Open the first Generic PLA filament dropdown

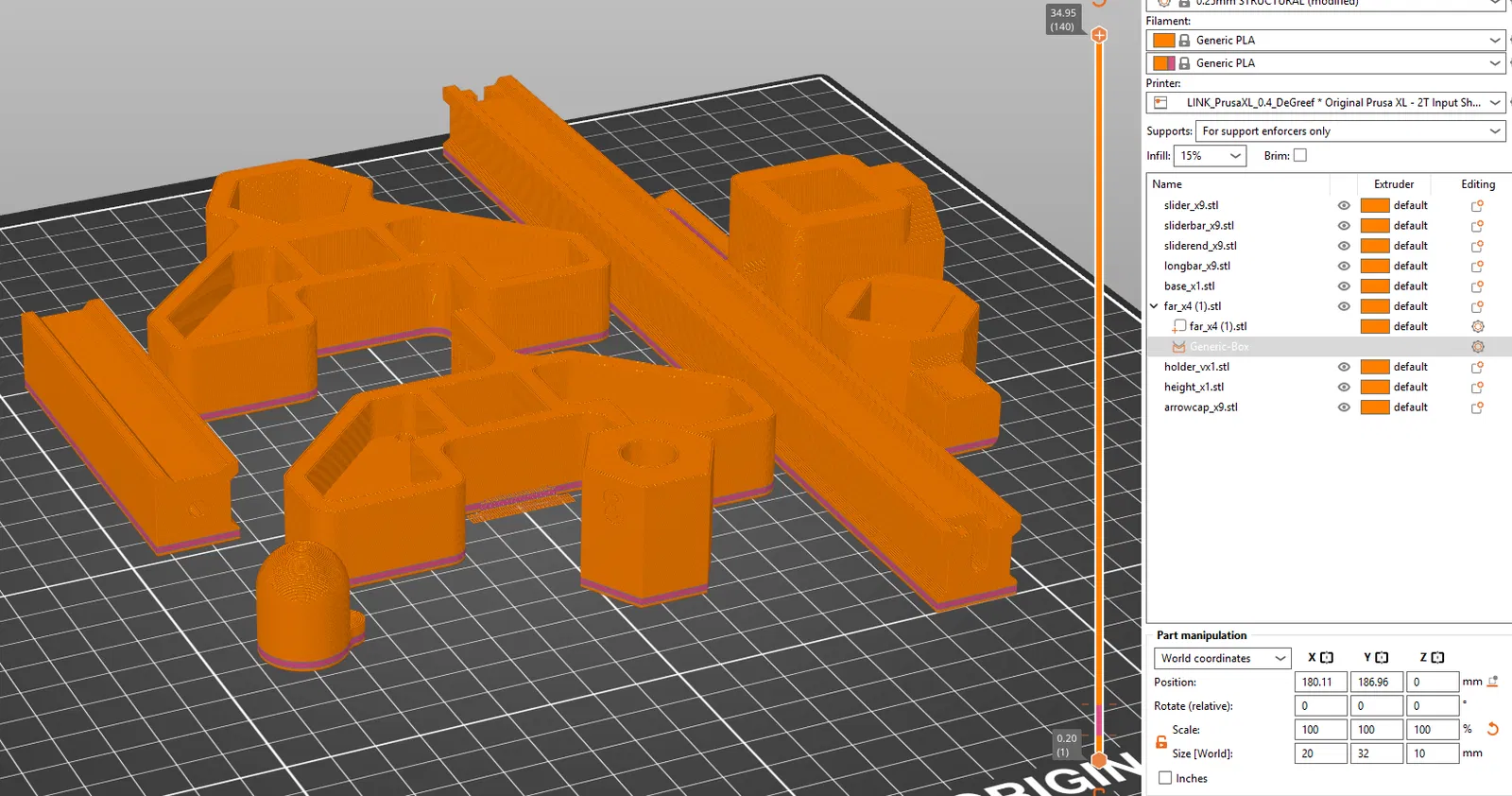(x=1325, y=41)
